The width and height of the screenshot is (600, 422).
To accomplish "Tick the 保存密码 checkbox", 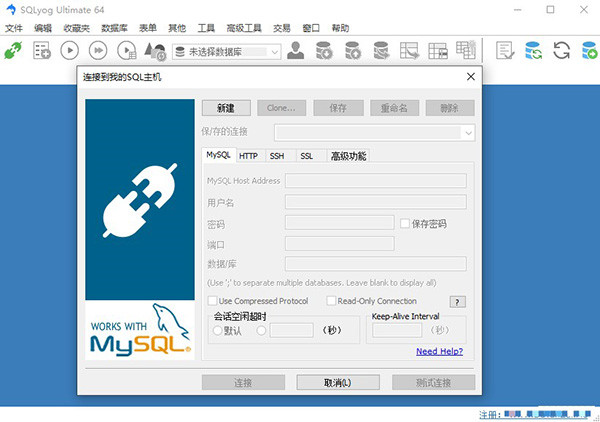I will point(405,223).
